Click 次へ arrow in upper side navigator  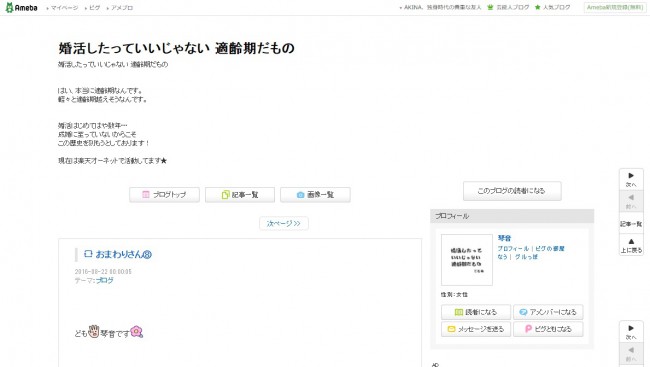[x=631, y=180]
